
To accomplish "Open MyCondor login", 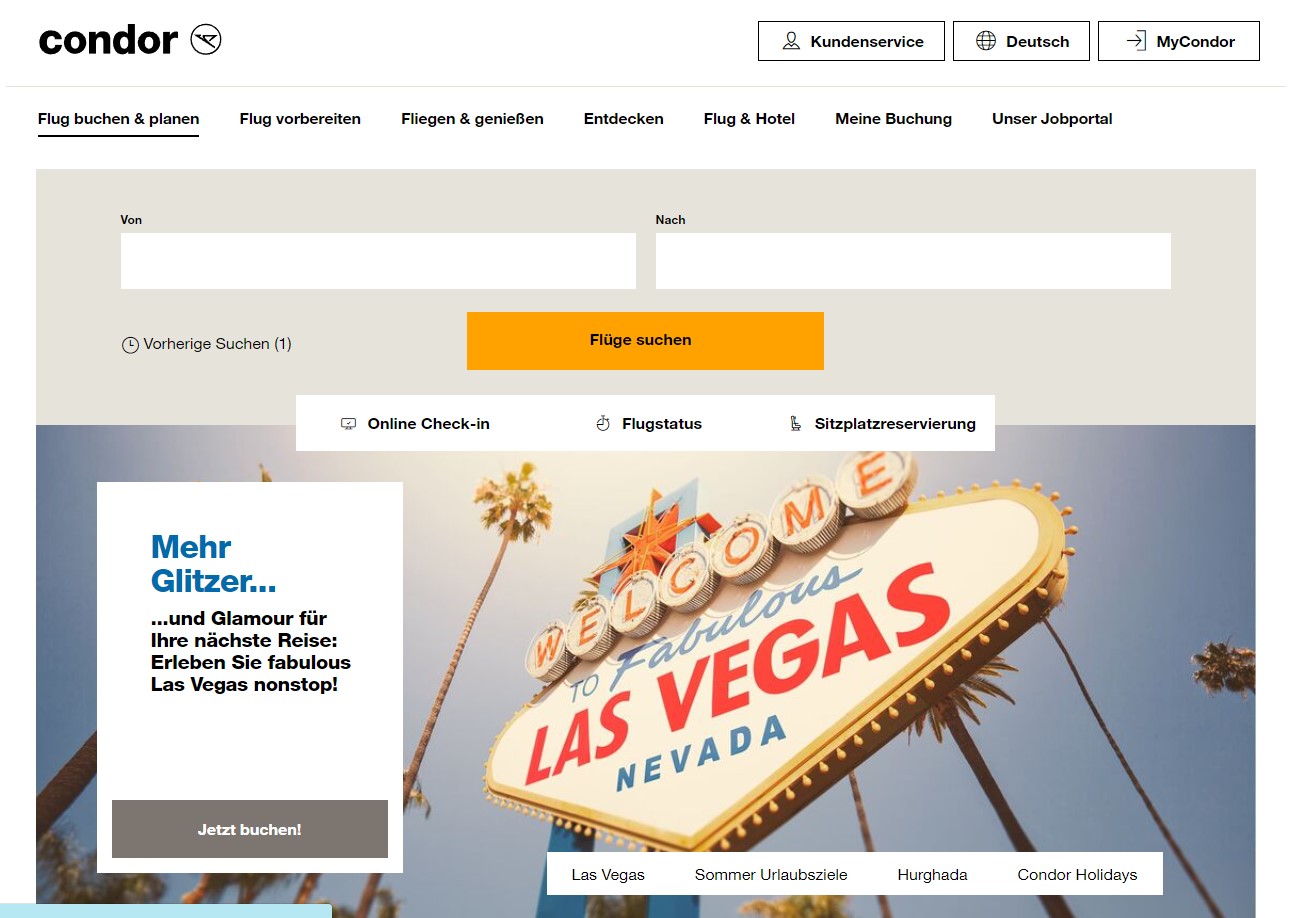I will click(1179, 41).
